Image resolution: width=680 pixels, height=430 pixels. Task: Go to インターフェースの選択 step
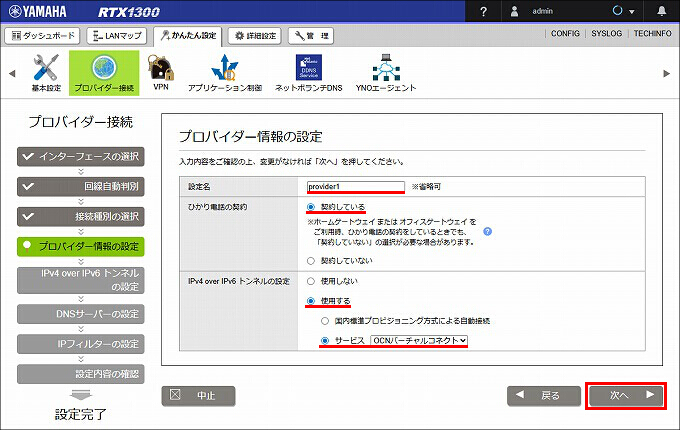(x=81, y=156)
